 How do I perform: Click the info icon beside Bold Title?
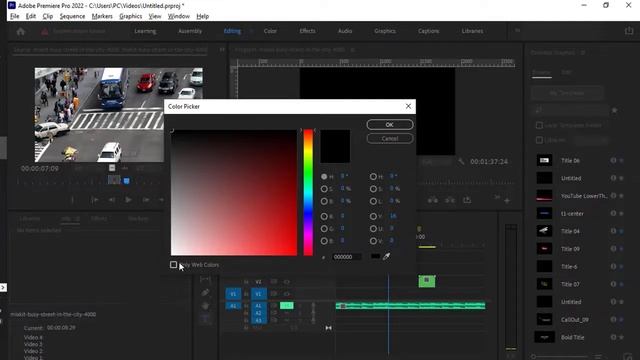pos(613,337)
